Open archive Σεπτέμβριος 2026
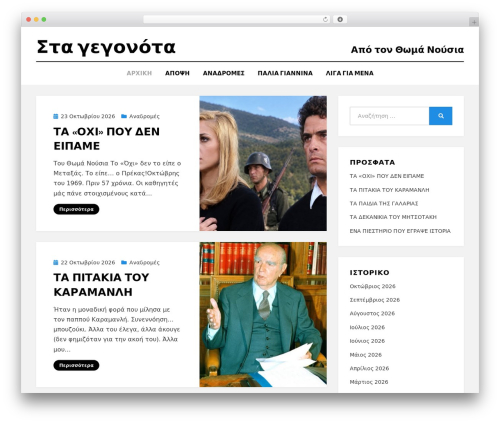The width and height of the screenshot is (500, 423). 375,300
